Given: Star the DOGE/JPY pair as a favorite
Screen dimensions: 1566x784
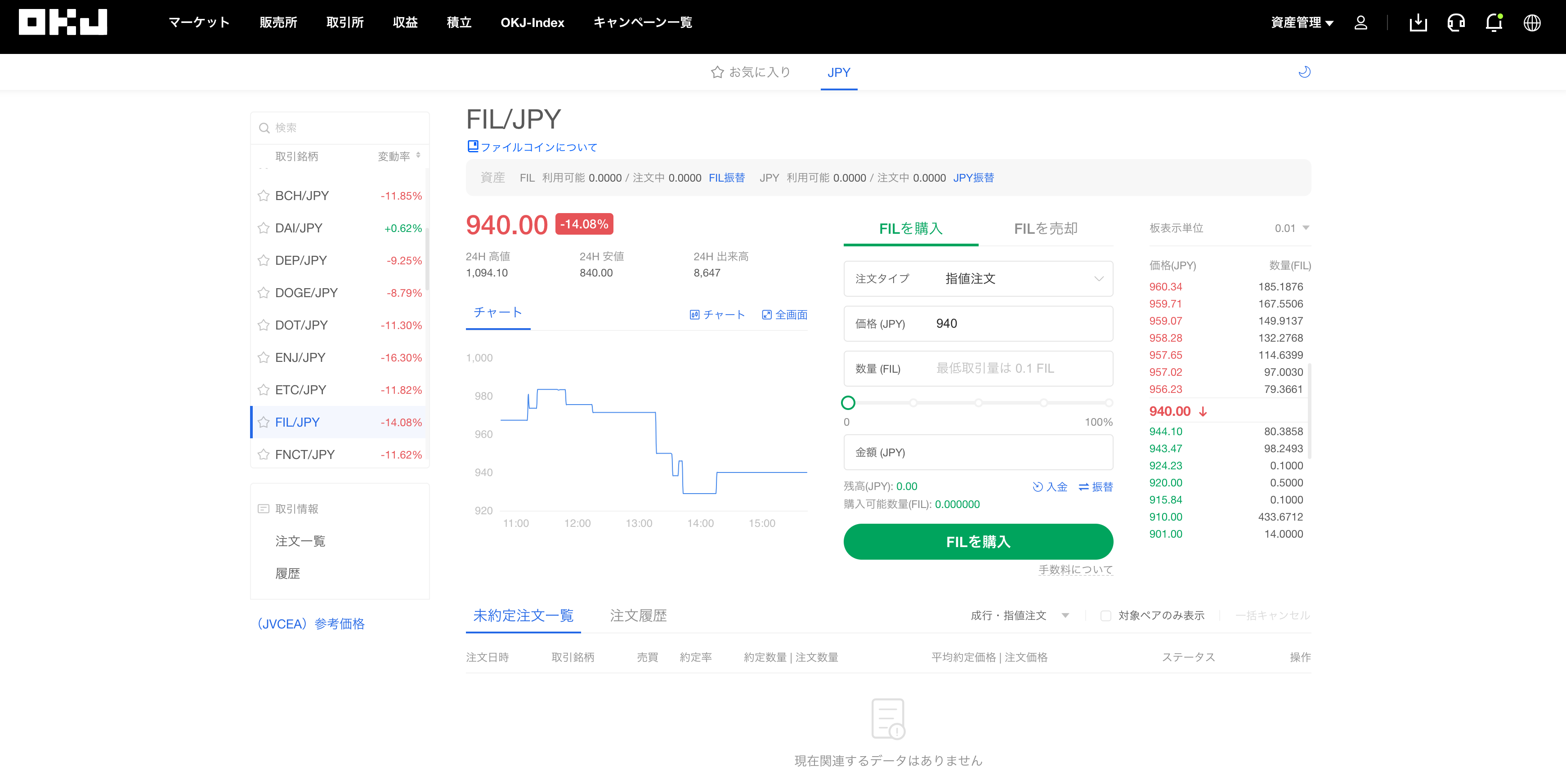Looking at the screenshot, I should (x=263, y=293).
